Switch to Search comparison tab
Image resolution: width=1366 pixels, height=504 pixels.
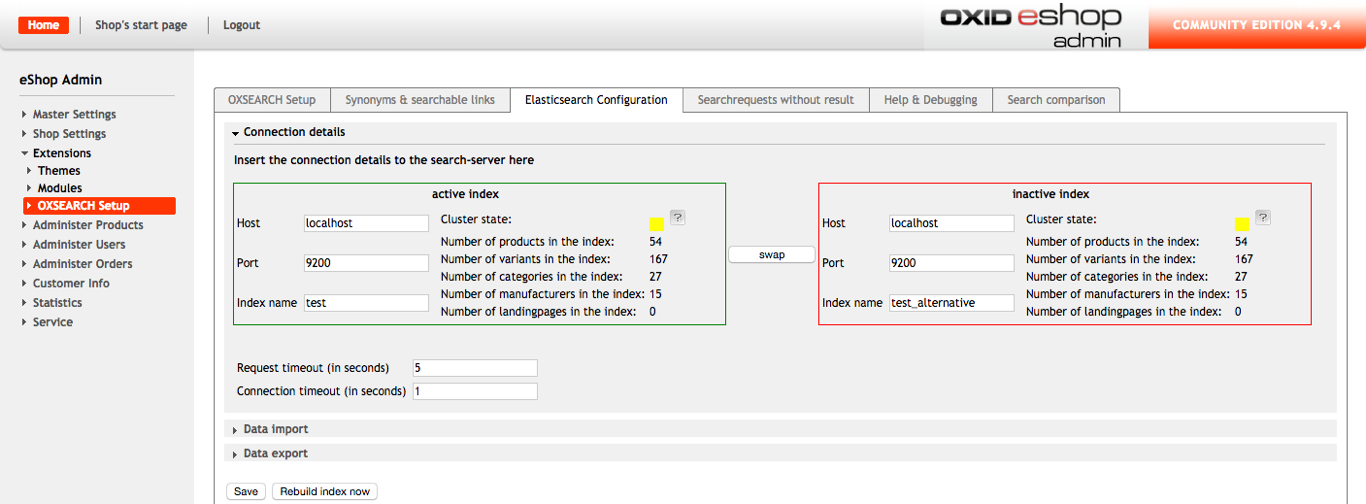(1056, 100)
